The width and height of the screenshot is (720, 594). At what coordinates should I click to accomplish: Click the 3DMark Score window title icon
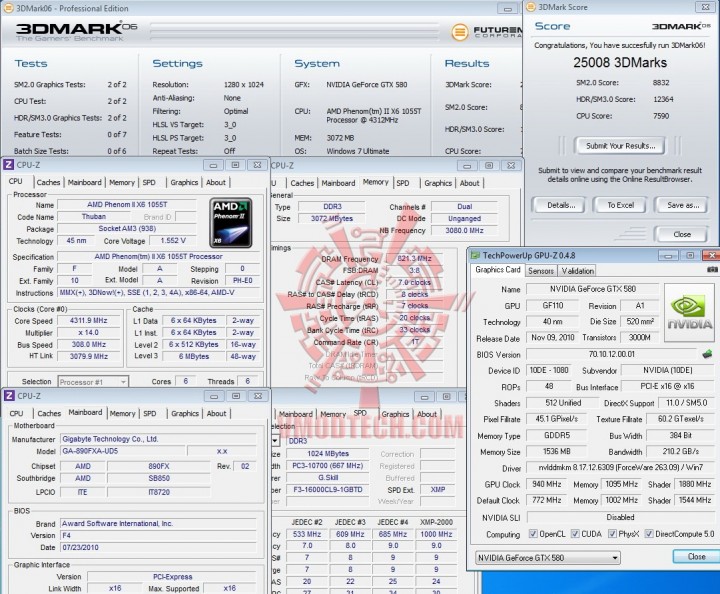coord(531,7)
